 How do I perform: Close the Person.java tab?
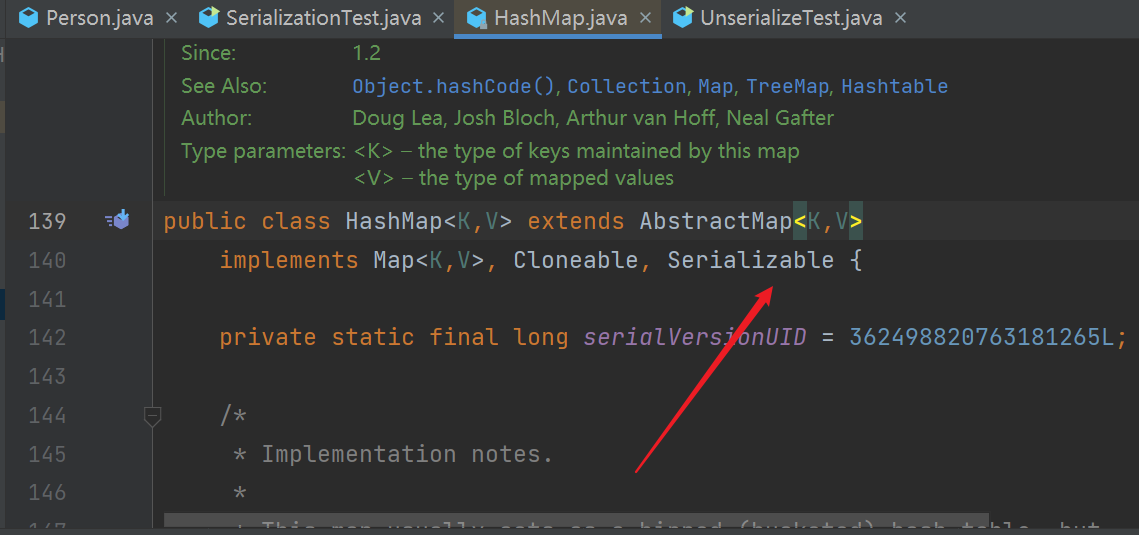tap(171, 18)
